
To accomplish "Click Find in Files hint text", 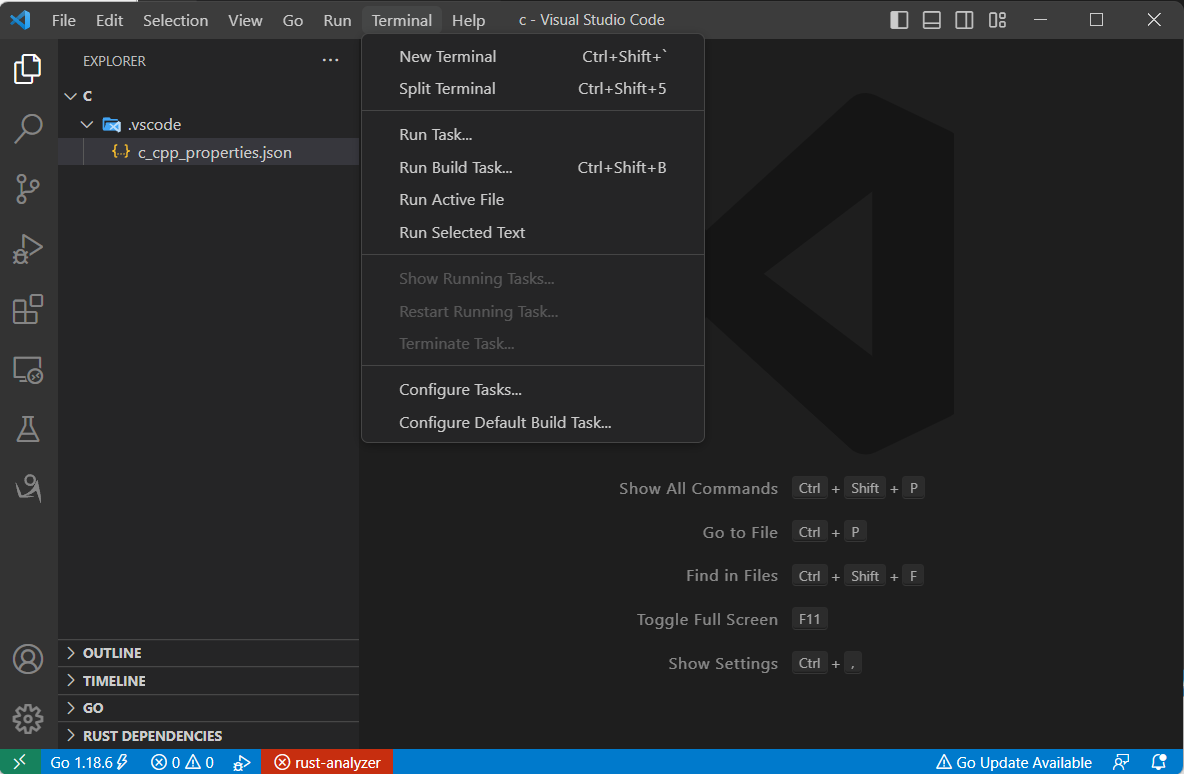I will pyautogui.click(x=732, y=575).
